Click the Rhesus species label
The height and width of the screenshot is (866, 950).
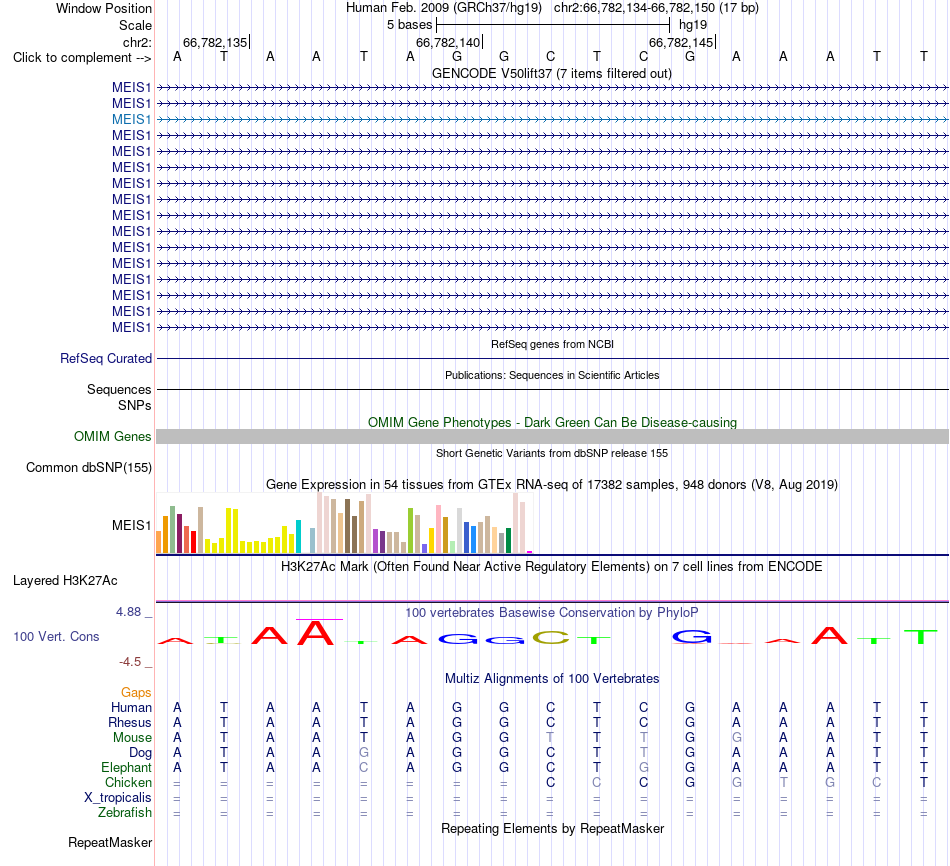click(130, 722)
